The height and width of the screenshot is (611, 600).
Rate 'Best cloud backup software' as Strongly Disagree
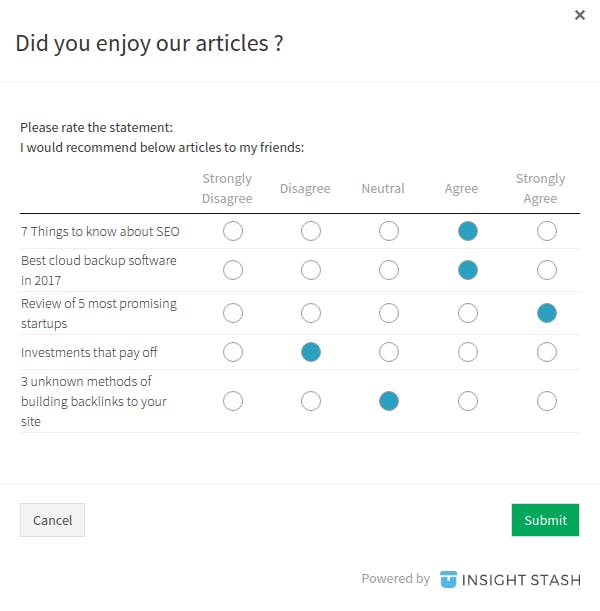(233, 270)
